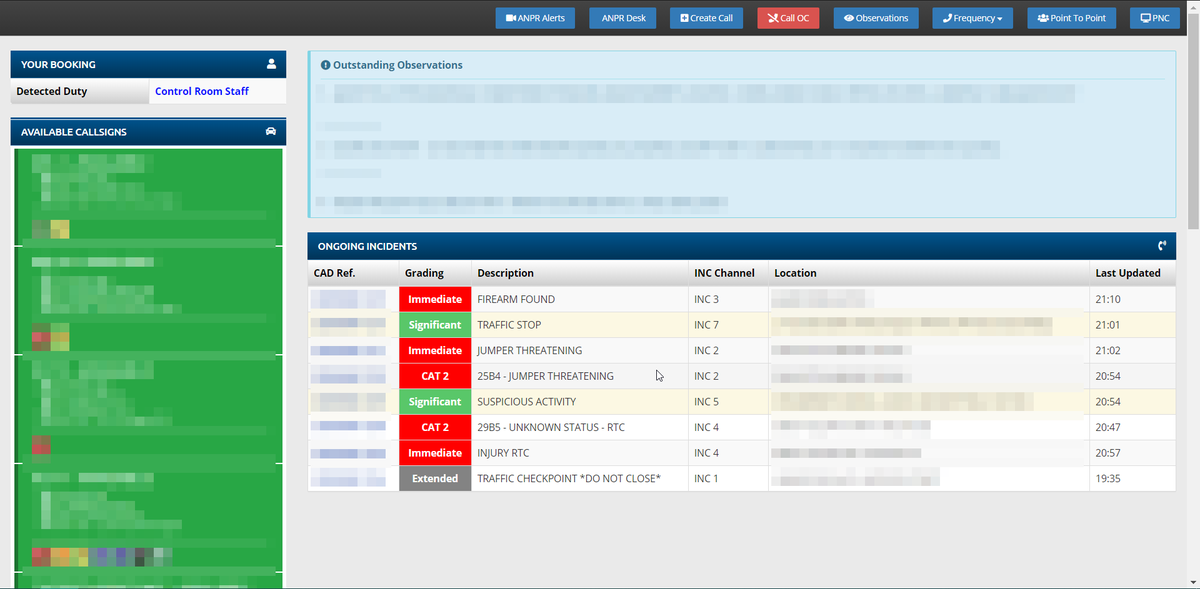Image resolution: width=1200 pixels, height=589 pixels.
Task: Expand the Frequency dropdown
Action: pos(973,18)
